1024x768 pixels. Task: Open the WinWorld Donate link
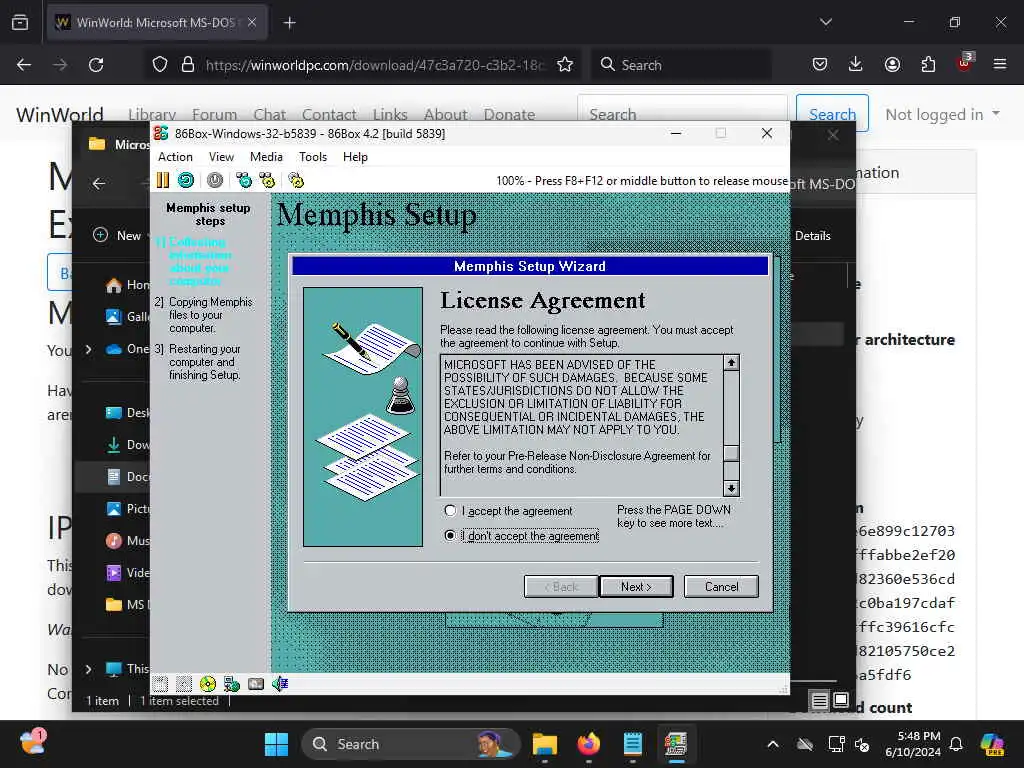coord(509,114)
